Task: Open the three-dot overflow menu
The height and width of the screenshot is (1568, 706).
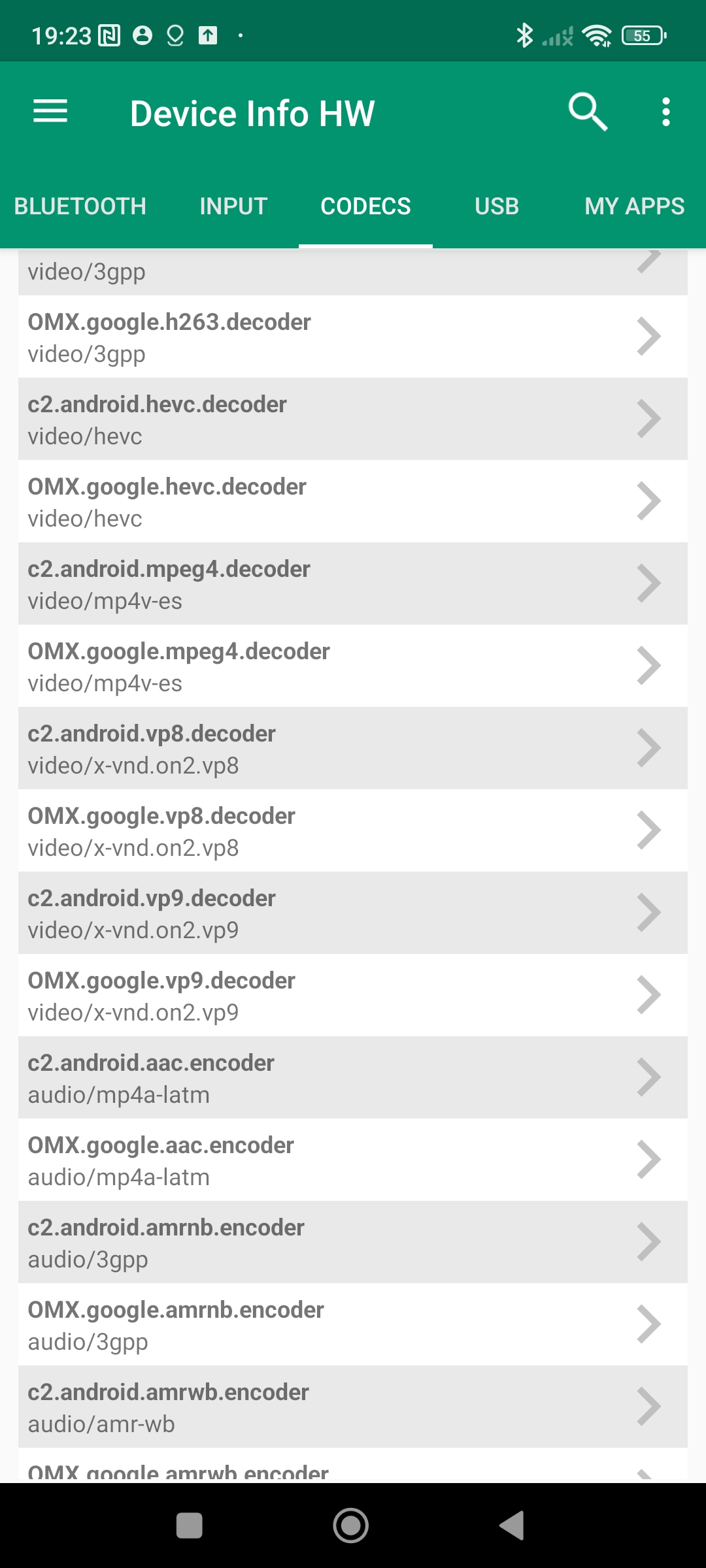Action: coord(665,112)
